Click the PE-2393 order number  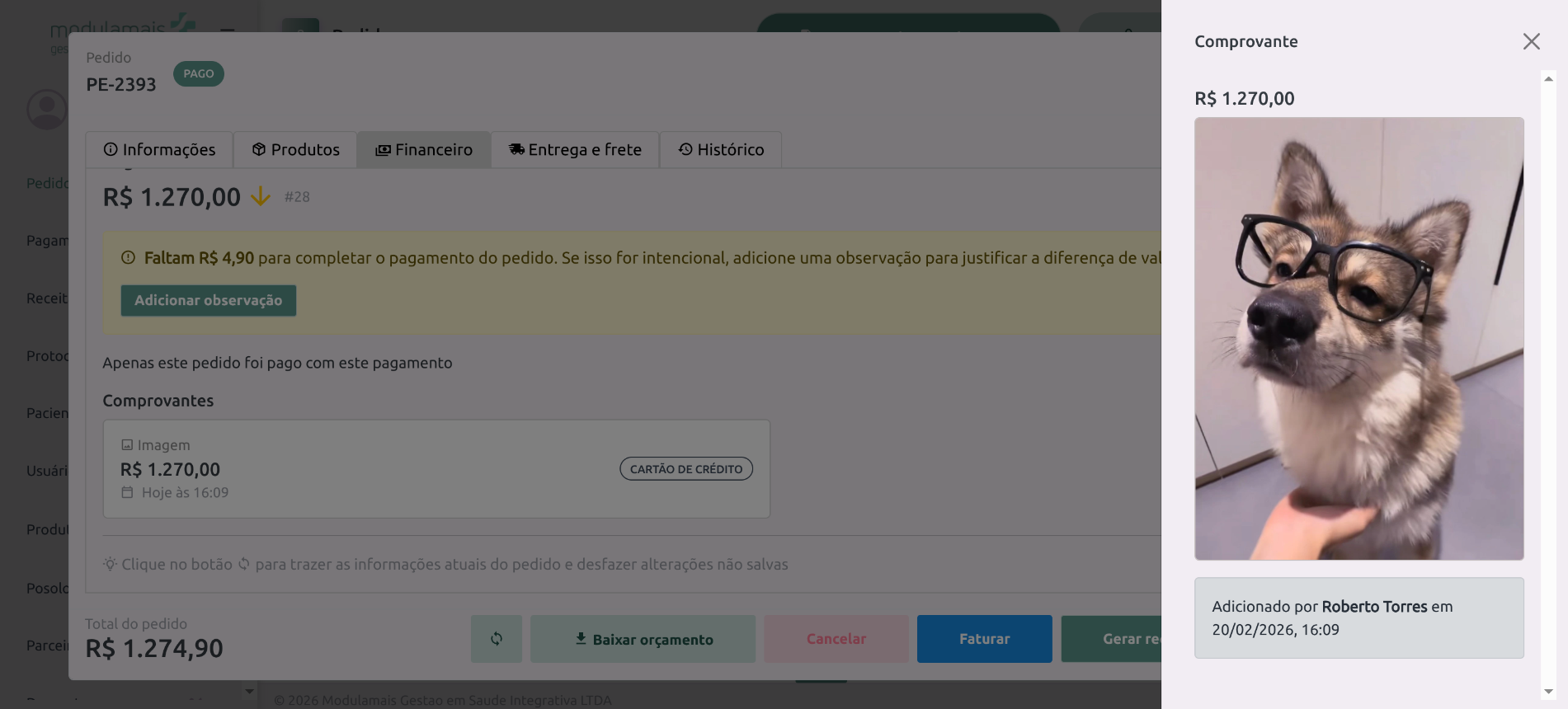click(x=121, y=85)
